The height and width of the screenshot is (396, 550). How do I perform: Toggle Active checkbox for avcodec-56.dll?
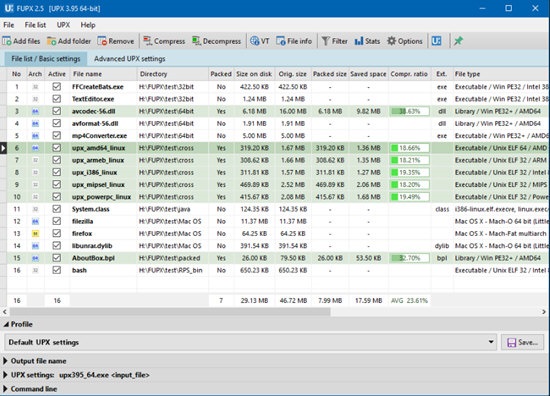click(x=56, y=111)
